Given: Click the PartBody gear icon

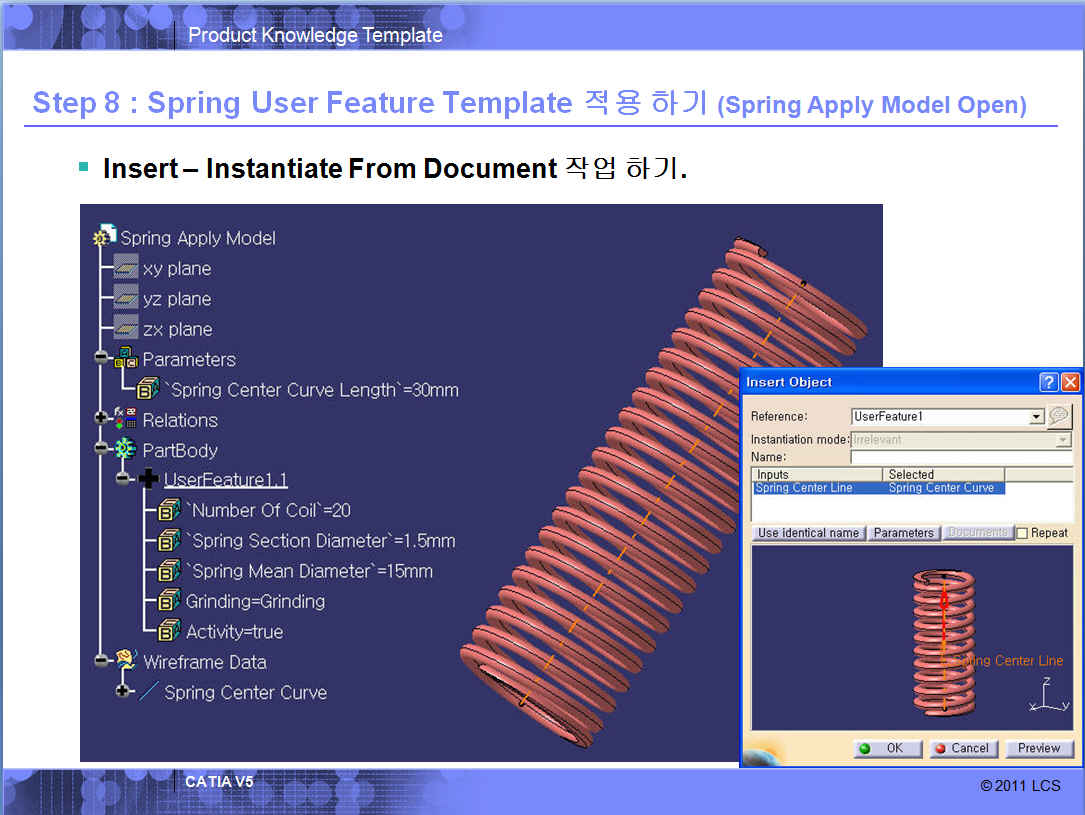Looking at the screenshot, I should (126, 450).
